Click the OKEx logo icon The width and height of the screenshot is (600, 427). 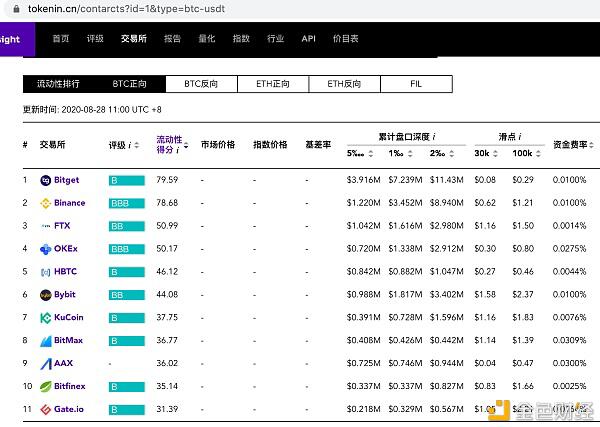click(46, 249)
